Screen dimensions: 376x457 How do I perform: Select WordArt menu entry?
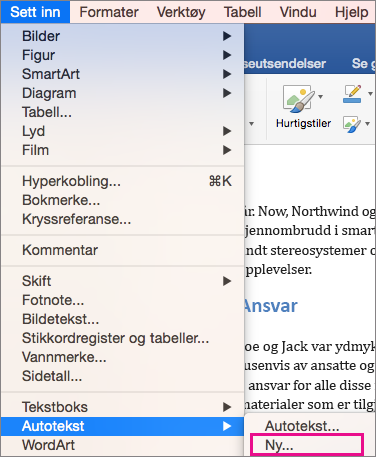point(122,445)
